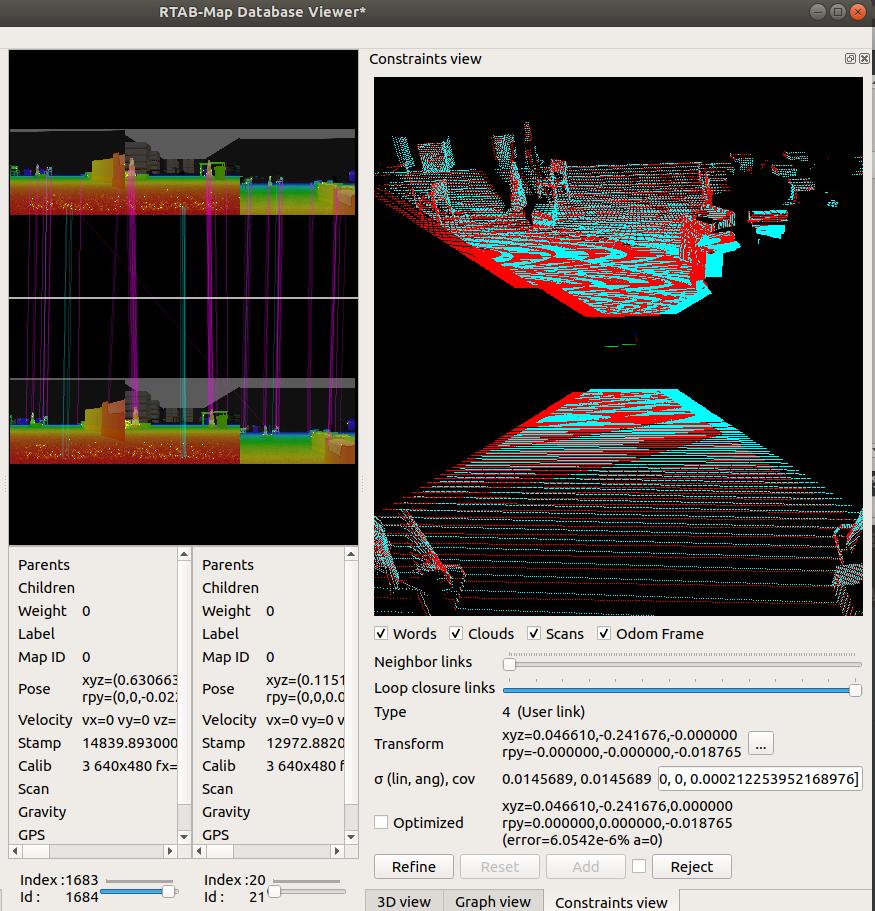This screenshot has width=875, height=911.
Task: Click the scroll-down arrow in the right node info panel
Action: click(351, 836)
